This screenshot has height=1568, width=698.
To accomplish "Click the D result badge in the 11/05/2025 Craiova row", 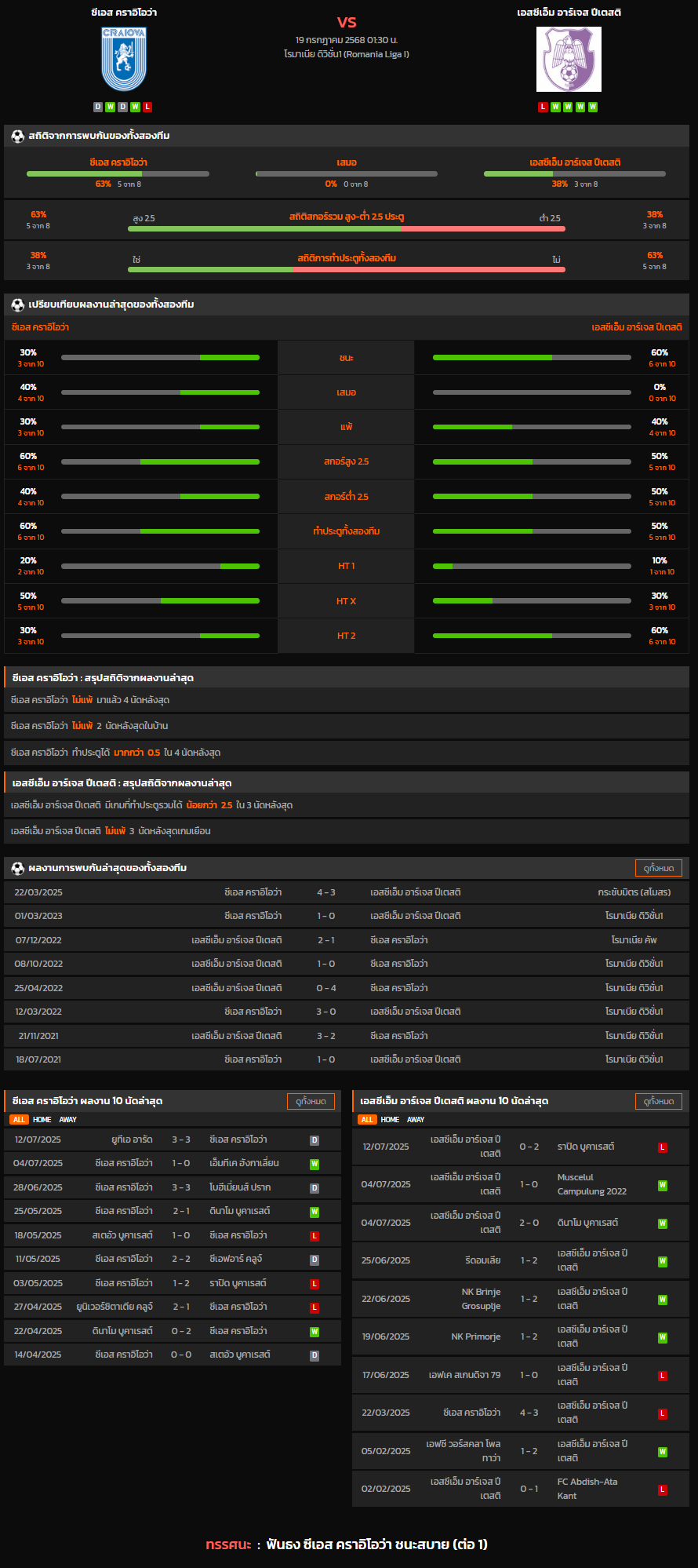I will pos(314,1260).
